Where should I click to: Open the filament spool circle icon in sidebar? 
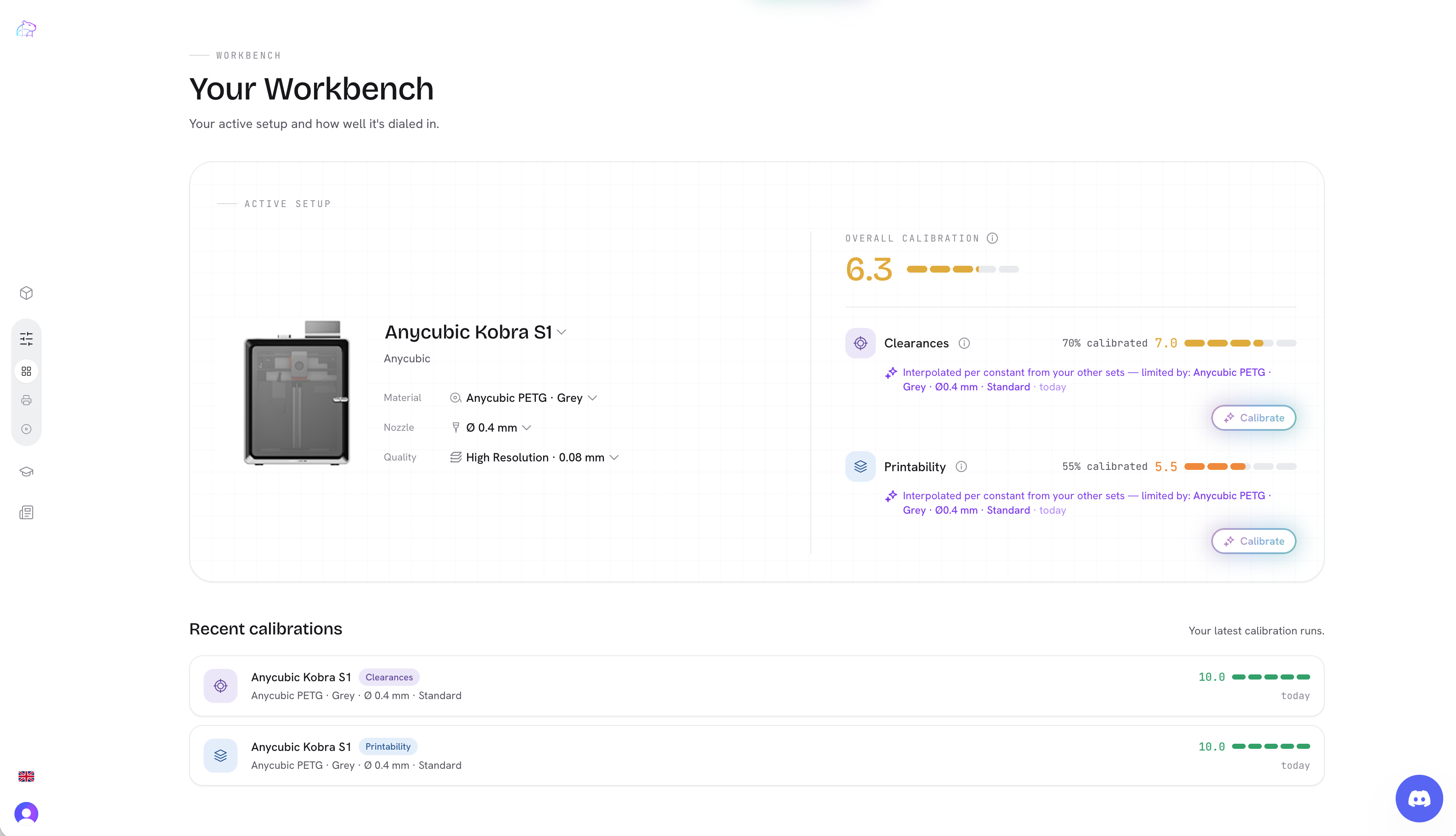click(26, 429)
